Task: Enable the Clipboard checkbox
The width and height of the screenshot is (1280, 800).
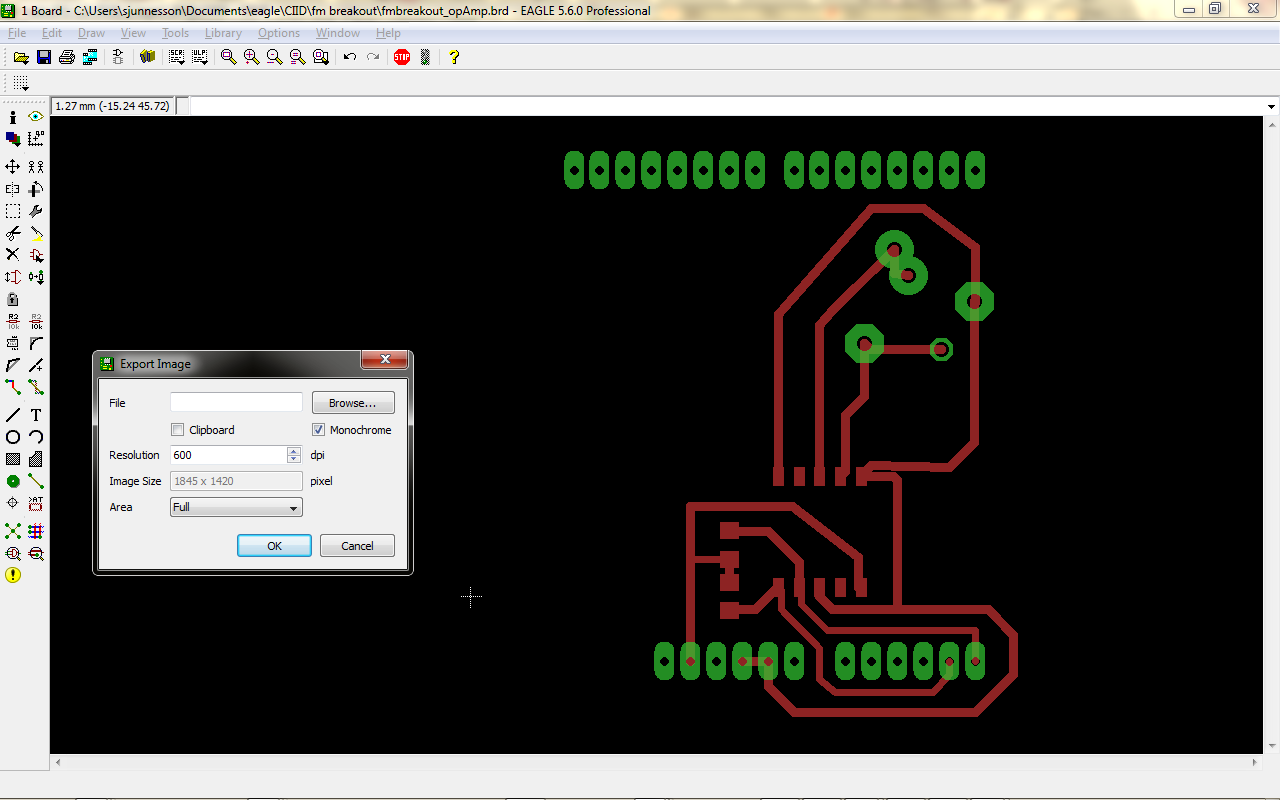Action: click(178, 430)
